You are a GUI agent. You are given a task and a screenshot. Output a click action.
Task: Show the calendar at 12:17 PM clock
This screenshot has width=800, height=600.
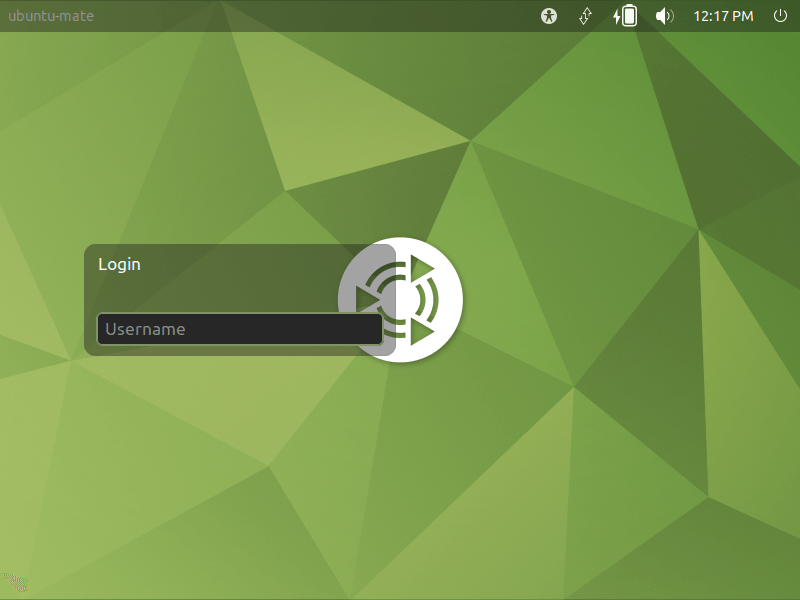pos(723,16)
